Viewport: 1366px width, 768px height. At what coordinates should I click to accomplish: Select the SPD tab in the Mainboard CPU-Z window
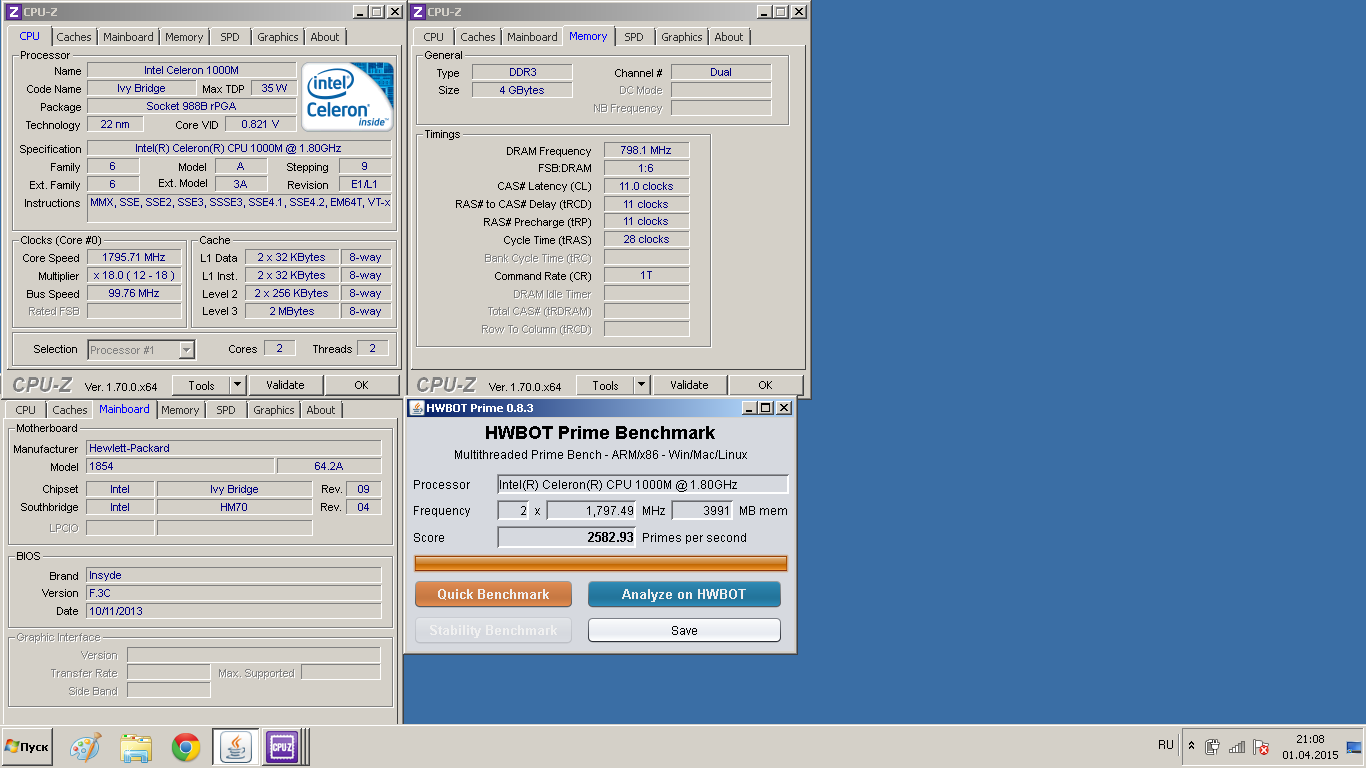tap(226, 410)
